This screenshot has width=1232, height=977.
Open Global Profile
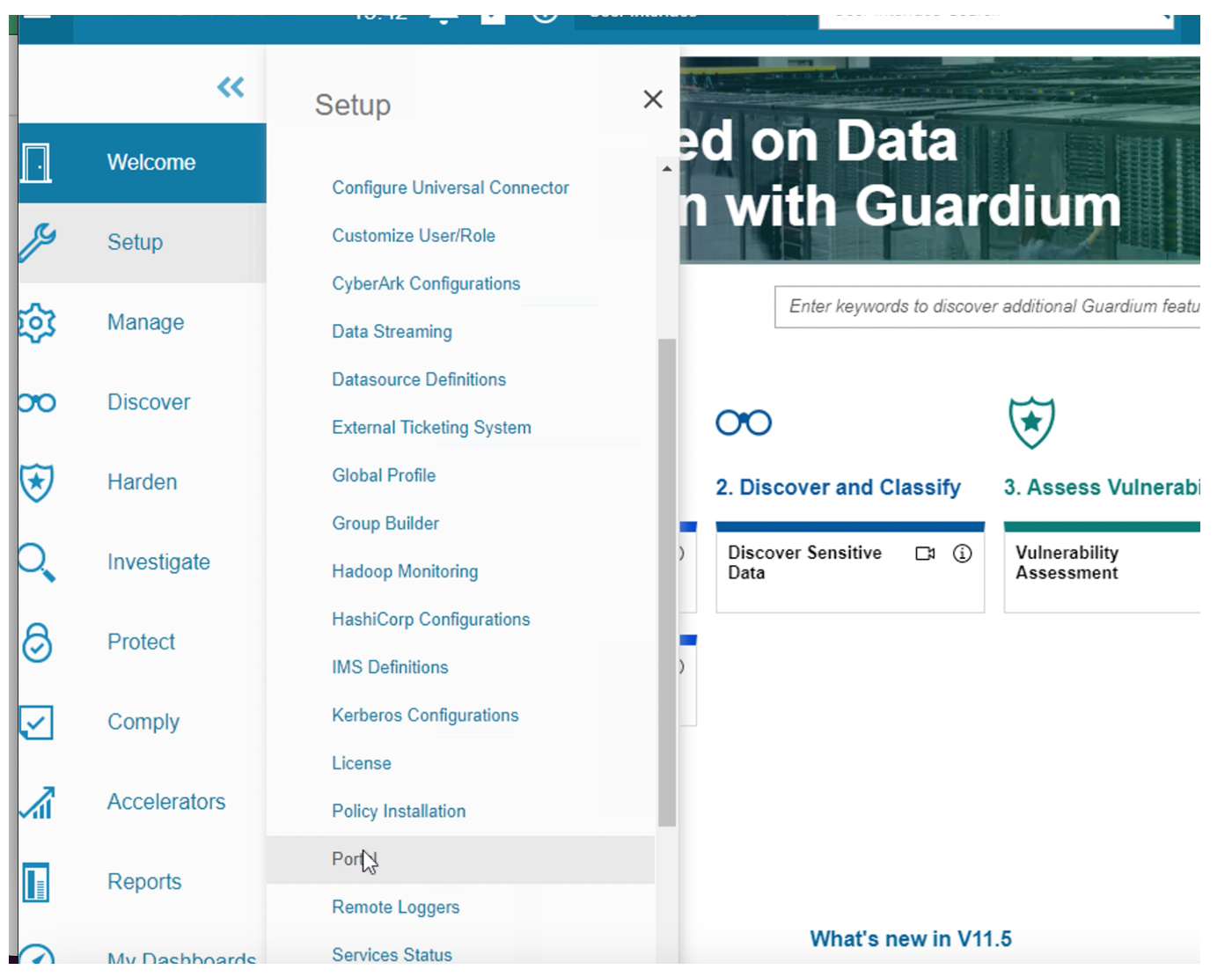tap(384, 476)
